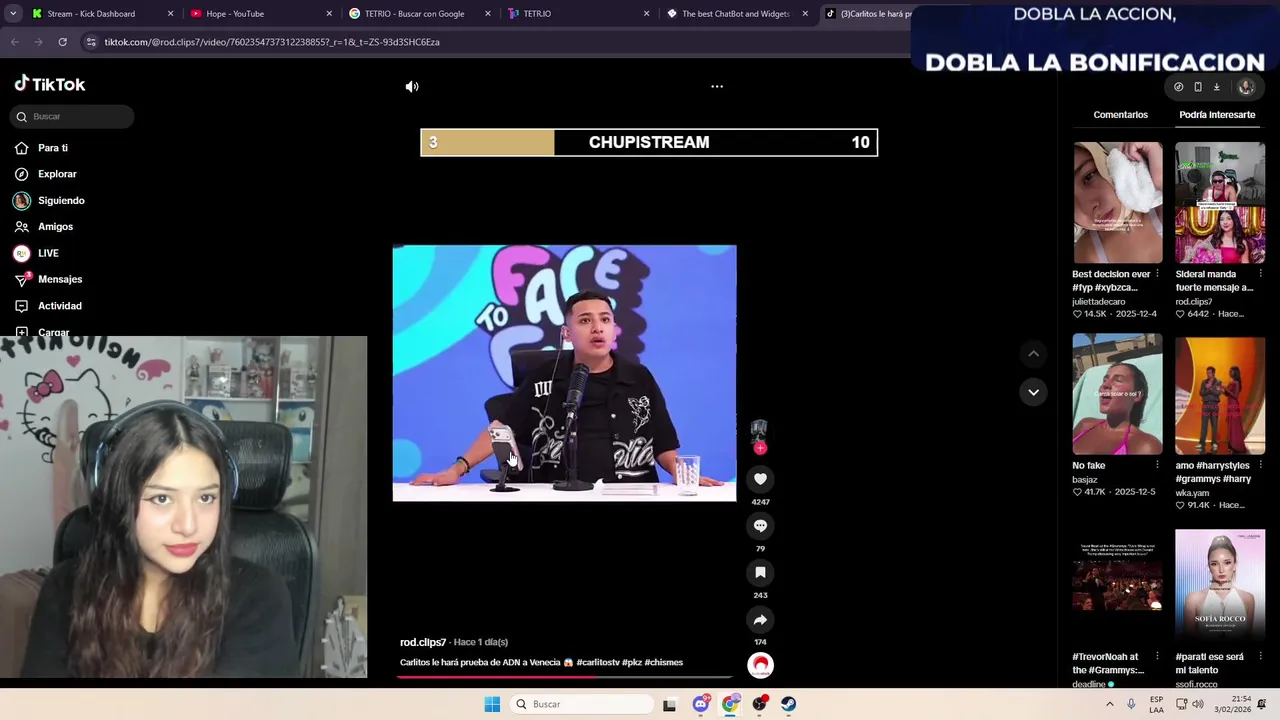Viewport: 1280px width, 720px height.
Task: Share the video with the arrow icon
Action: pos(760,620)
